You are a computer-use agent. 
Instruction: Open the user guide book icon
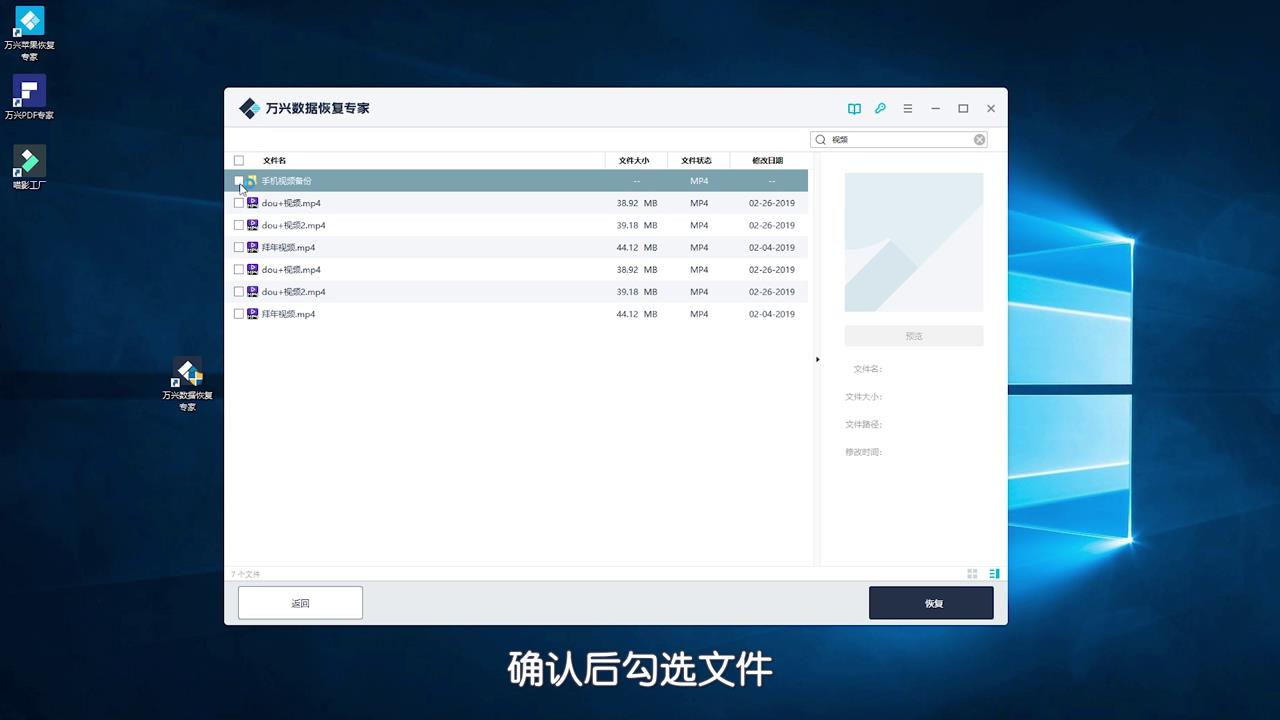(854, 108)
